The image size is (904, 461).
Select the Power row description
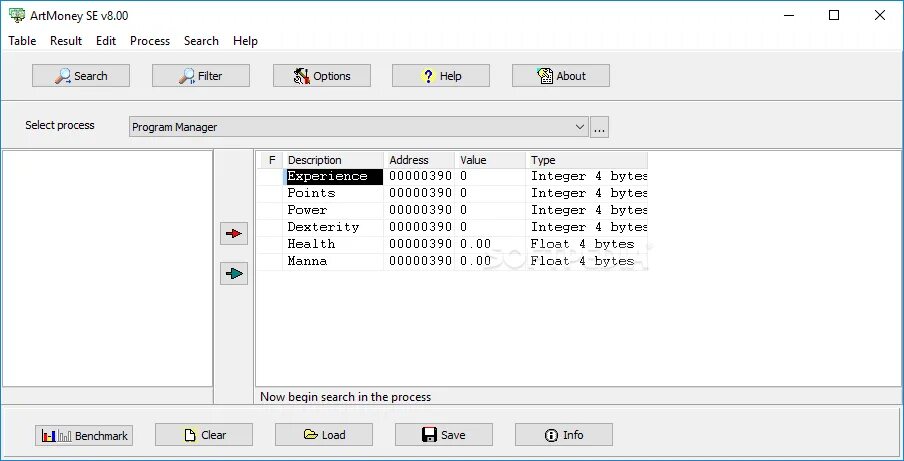(x=333, y=210)
